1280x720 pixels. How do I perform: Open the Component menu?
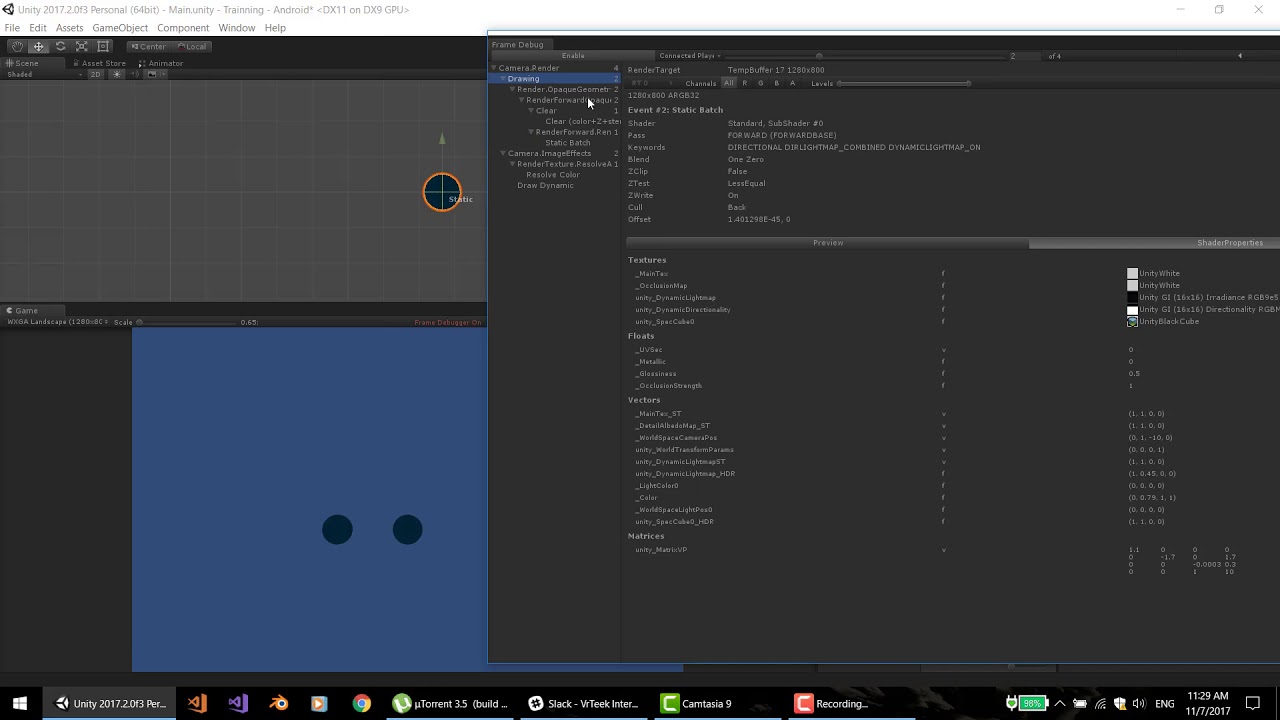[183, 28]
